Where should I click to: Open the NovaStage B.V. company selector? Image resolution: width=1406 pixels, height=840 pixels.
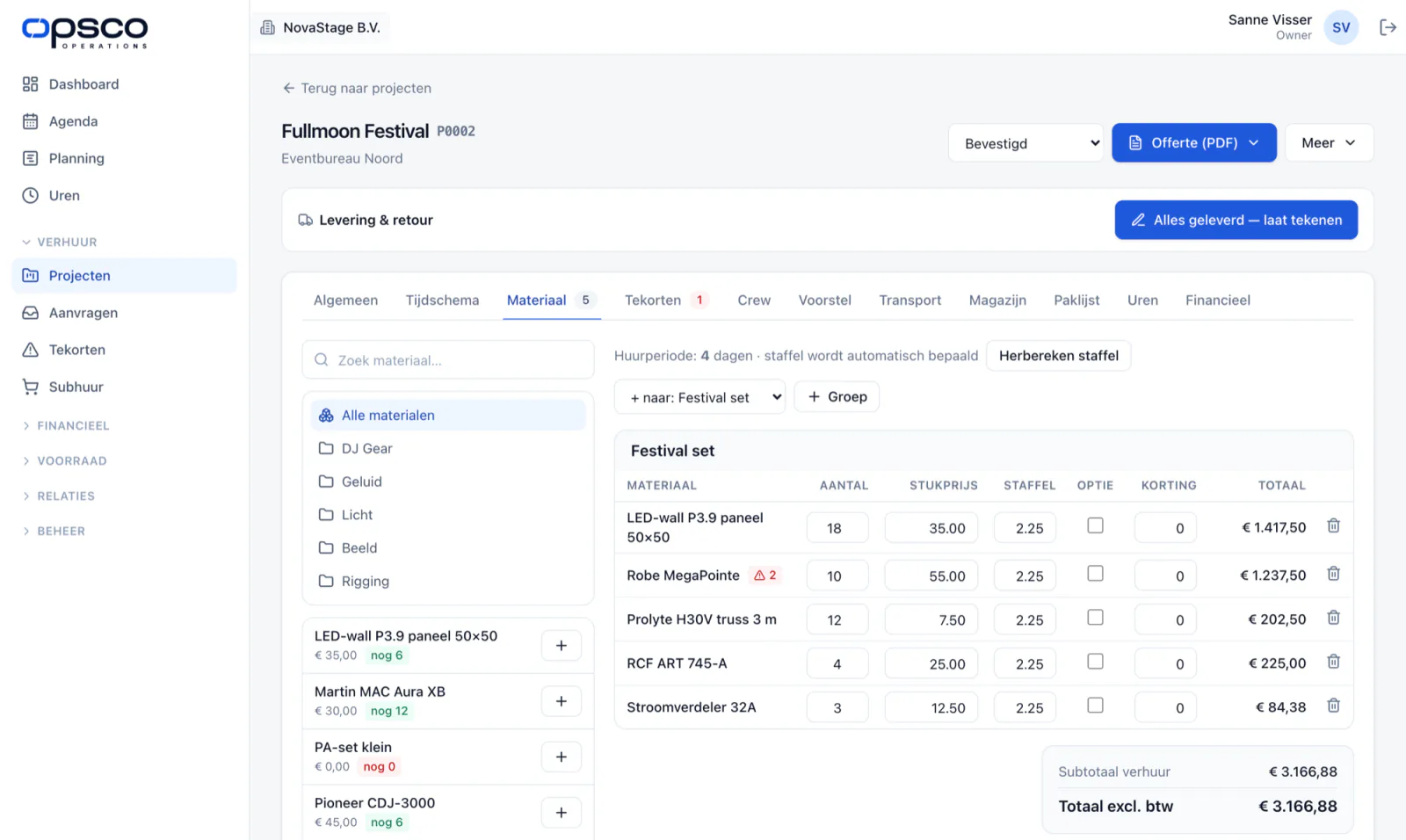tap(322, 28)
